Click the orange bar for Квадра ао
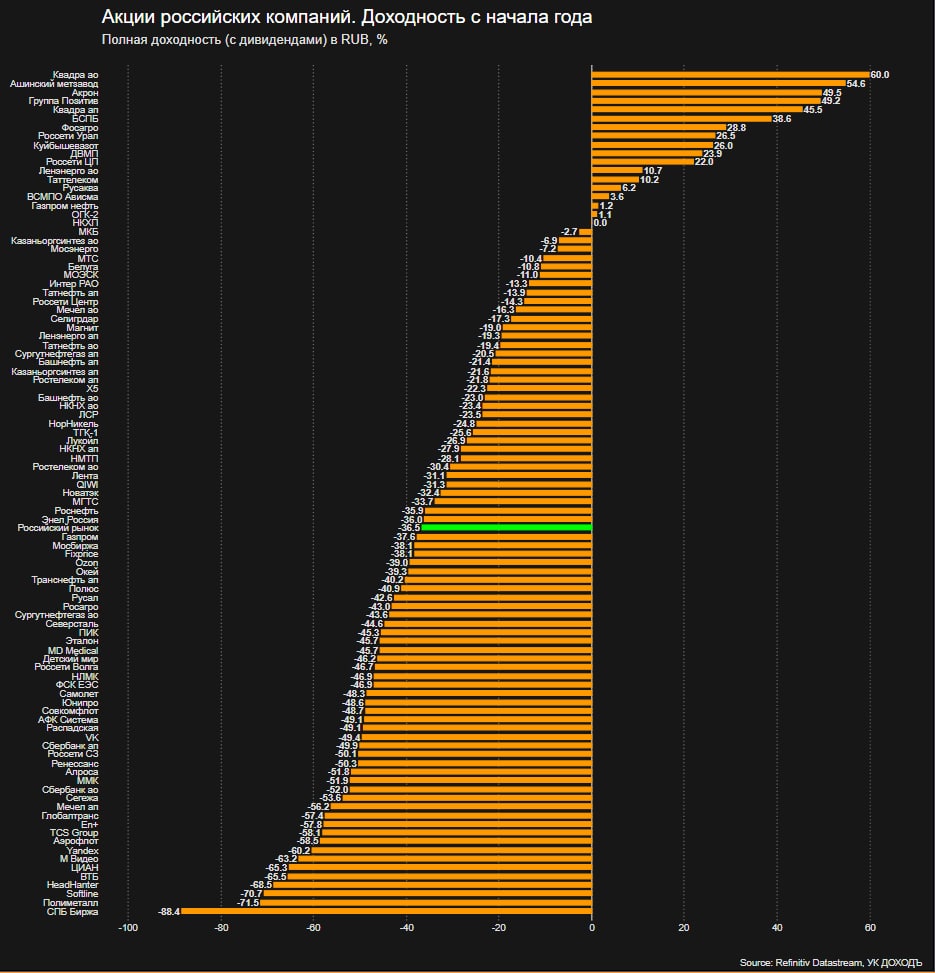This screenshot has height=973, width=935. (x=730, y=75)
